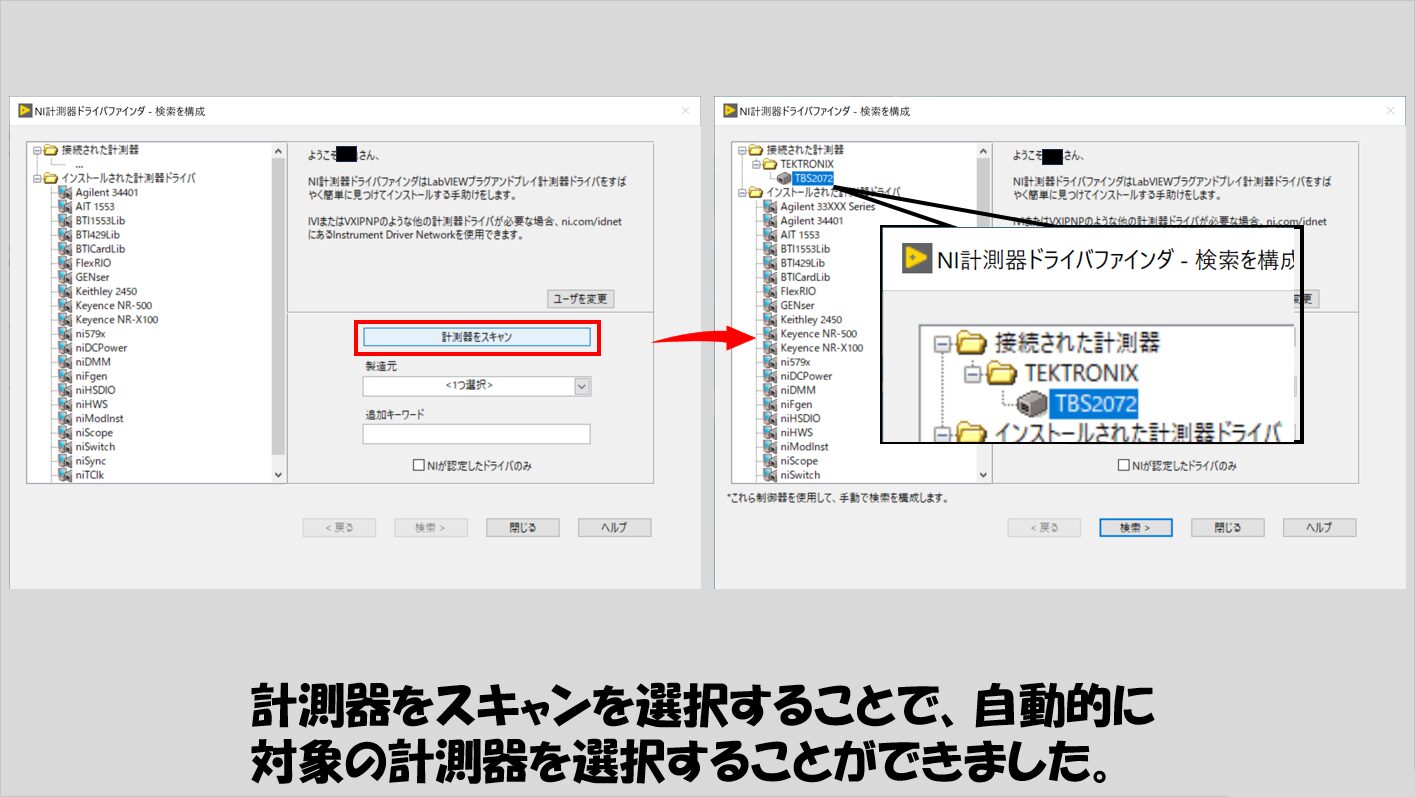Collapse the TEKTRONIX node in right window
The image size is (1415, 797).
[x=756, y=164]
